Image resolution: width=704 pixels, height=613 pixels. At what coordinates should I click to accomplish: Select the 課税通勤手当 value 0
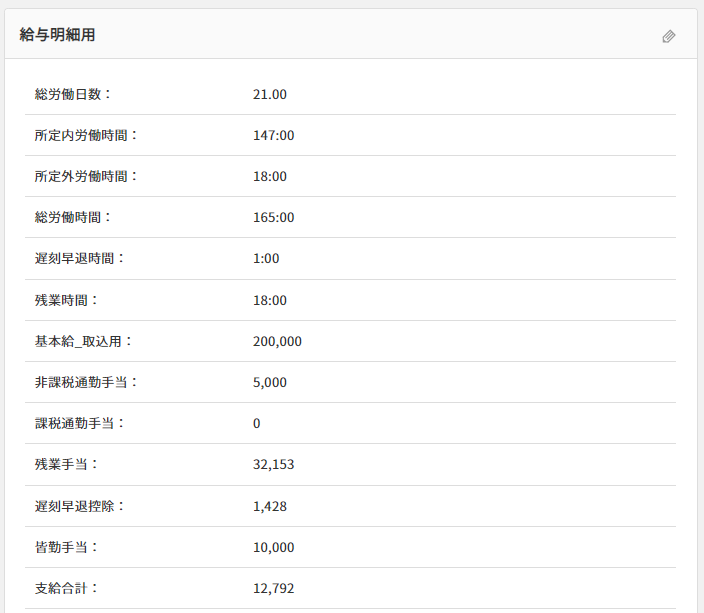point(257,423)
